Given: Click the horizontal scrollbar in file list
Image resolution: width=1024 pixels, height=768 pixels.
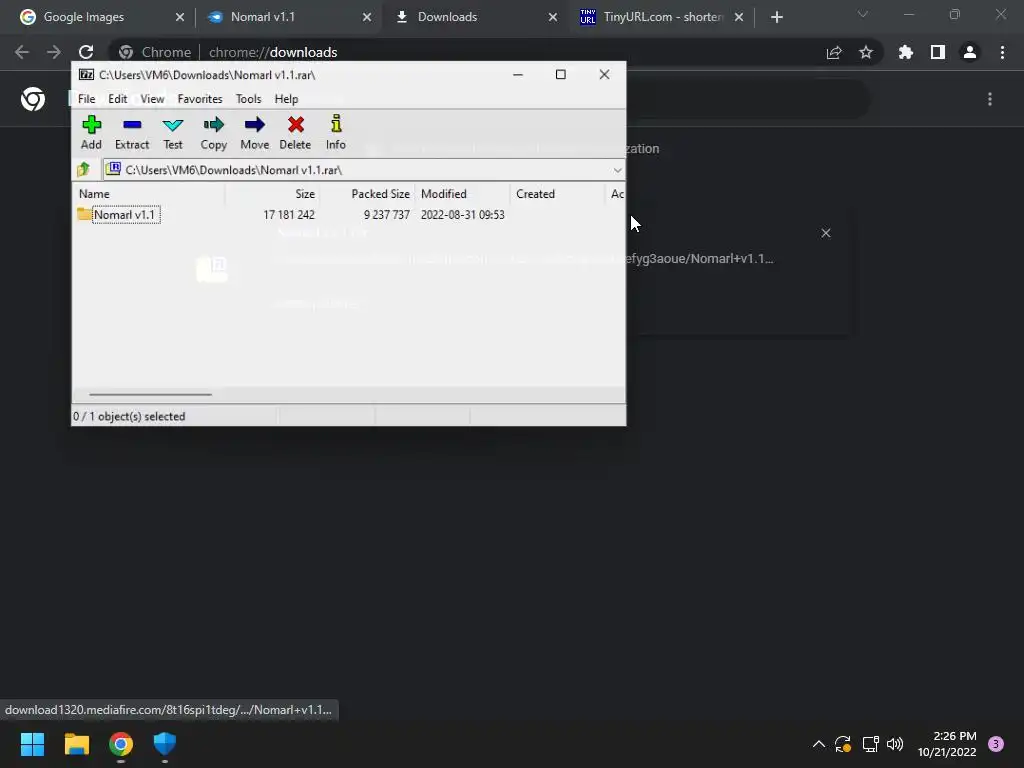Looking at the screenshot, I should point(151,394).
